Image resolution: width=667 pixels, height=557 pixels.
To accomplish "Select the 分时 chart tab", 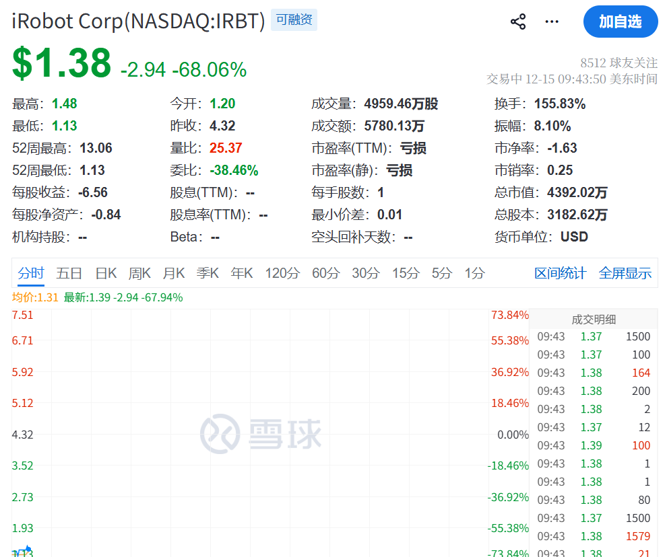I will tap(31, 273).
